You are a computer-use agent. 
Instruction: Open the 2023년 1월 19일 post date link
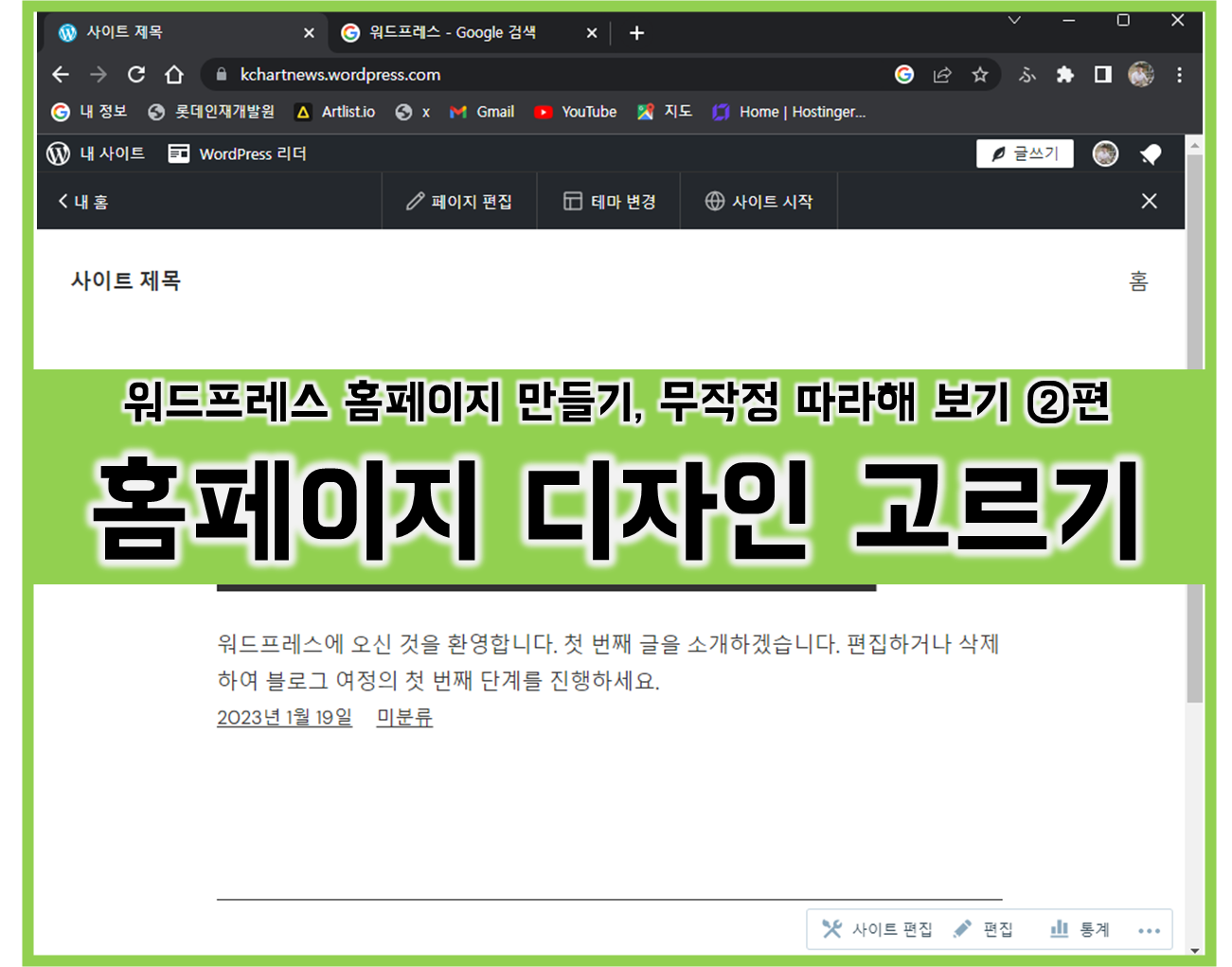284,717
